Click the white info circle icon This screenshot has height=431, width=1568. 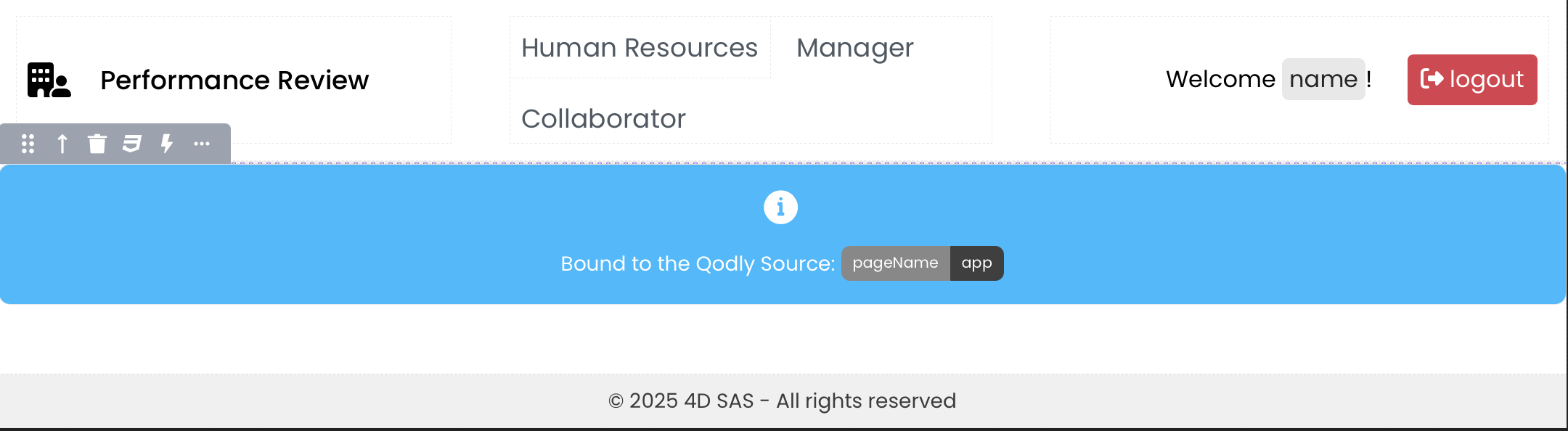tap(780, 208)
